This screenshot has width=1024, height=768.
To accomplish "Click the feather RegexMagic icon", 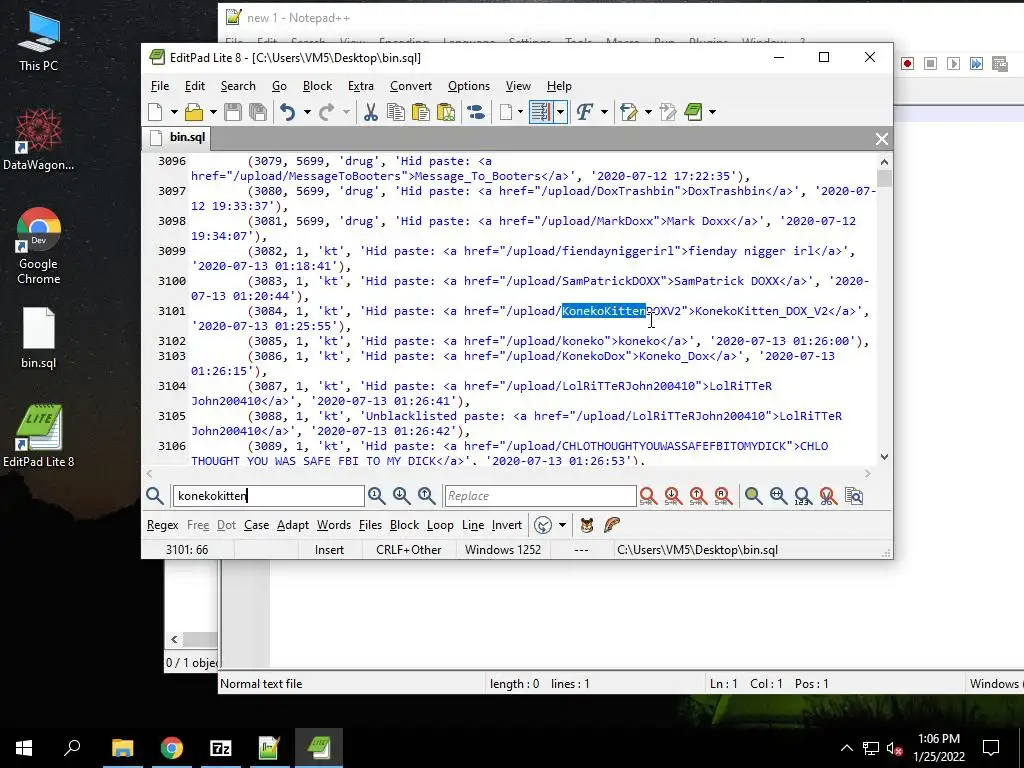I will [611, 525].
